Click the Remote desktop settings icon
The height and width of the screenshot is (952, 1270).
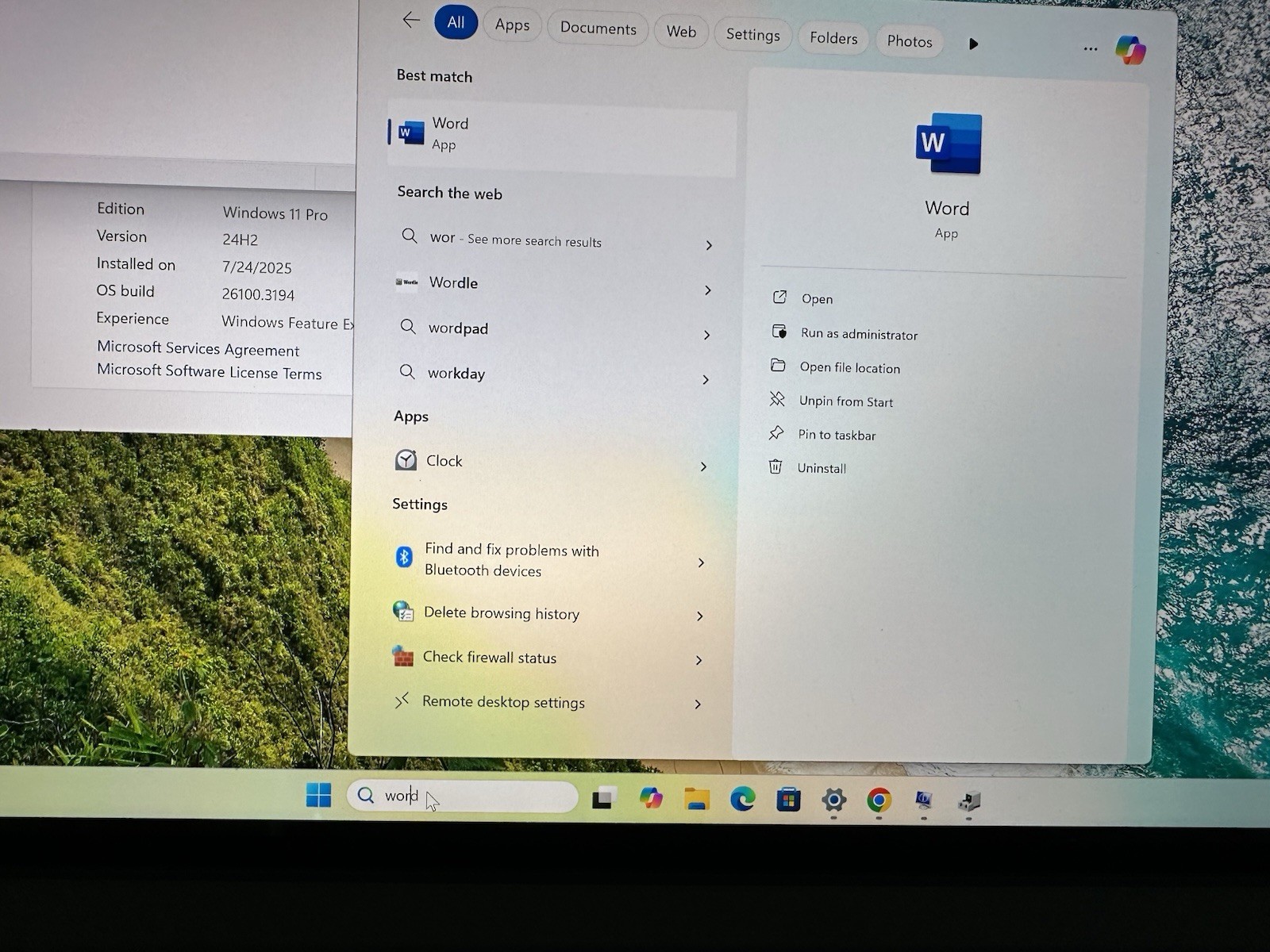(402, 700)
